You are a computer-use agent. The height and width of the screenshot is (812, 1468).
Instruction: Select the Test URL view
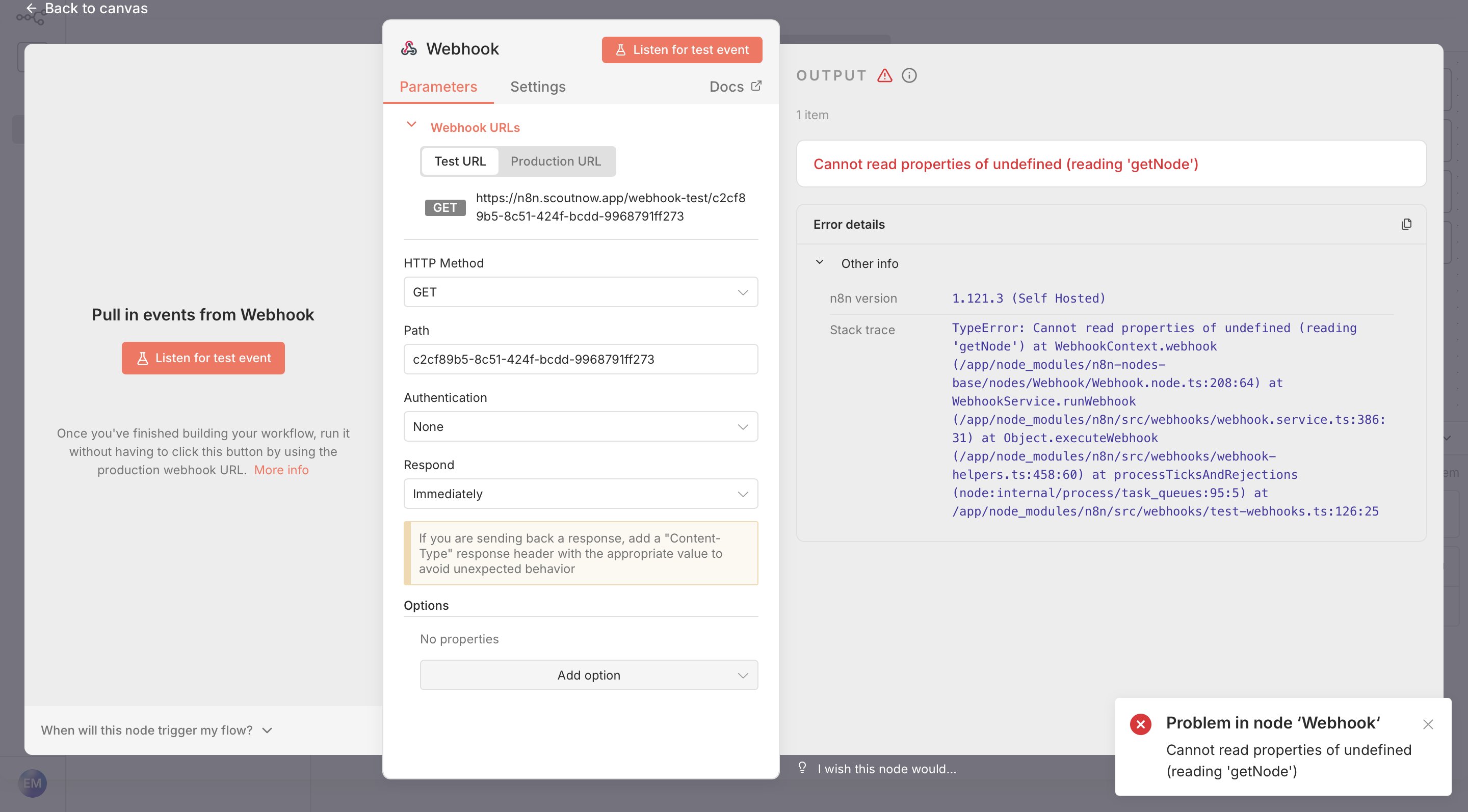pos(460,161)
